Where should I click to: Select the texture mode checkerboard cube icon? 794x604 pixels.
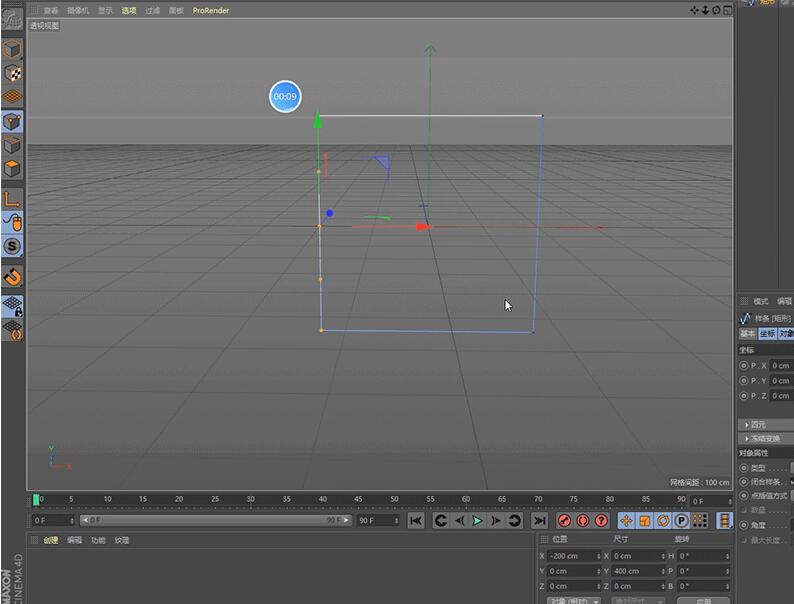13,74
